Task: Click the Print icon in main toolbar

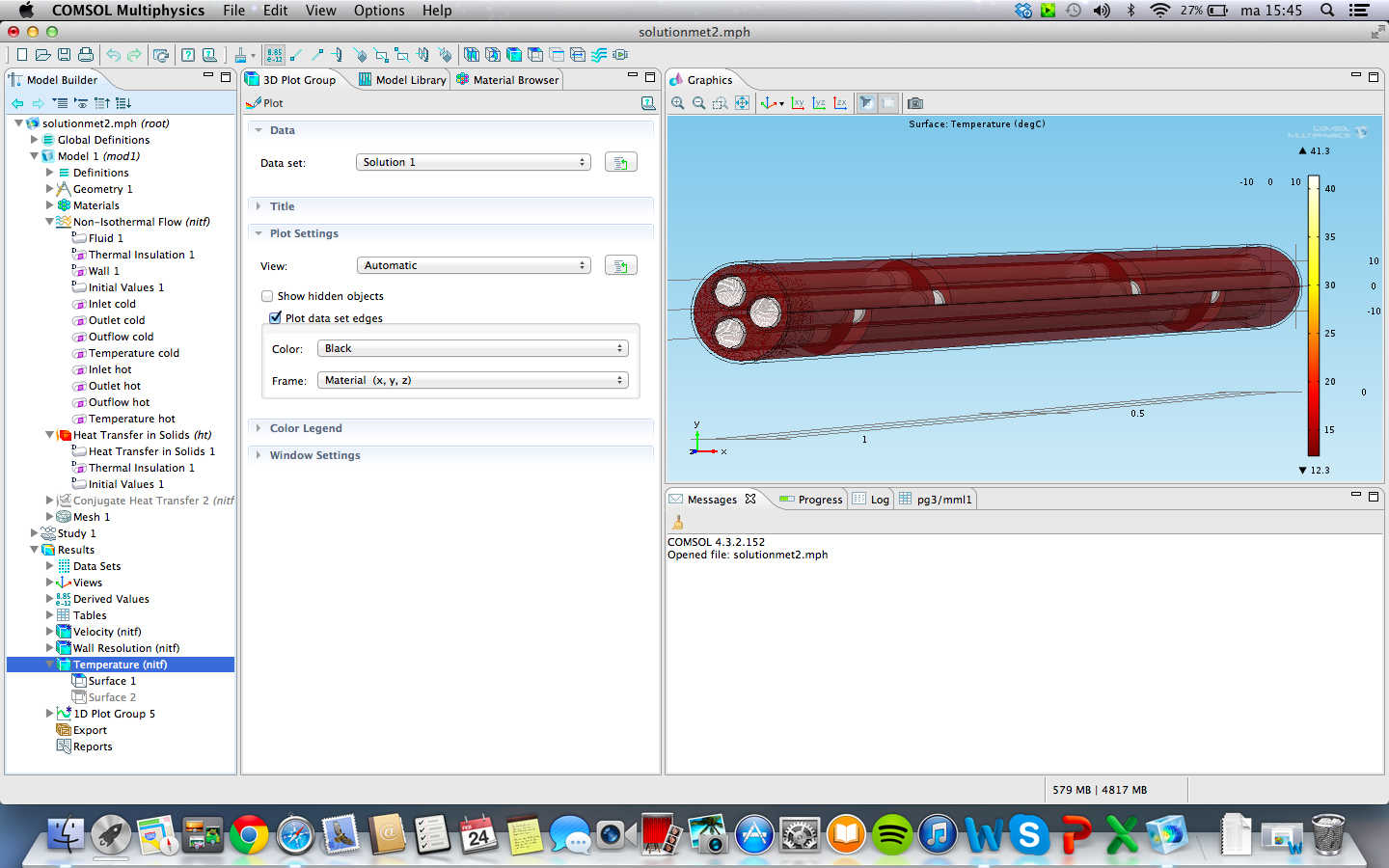Action: coord(86,55)
